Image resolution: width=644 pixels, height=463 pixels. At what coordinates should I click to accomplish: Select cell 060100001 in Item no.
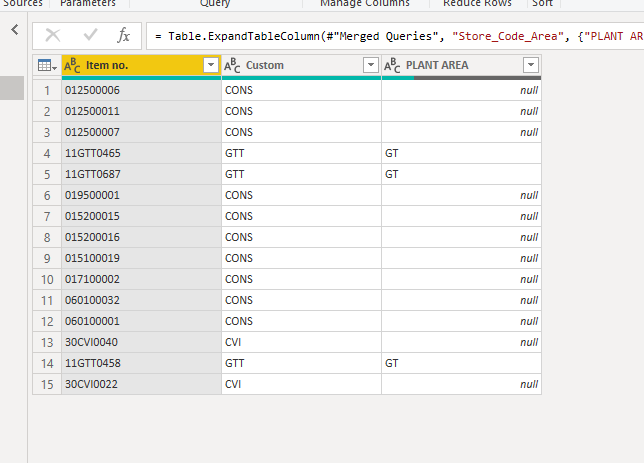click(141, 321)
